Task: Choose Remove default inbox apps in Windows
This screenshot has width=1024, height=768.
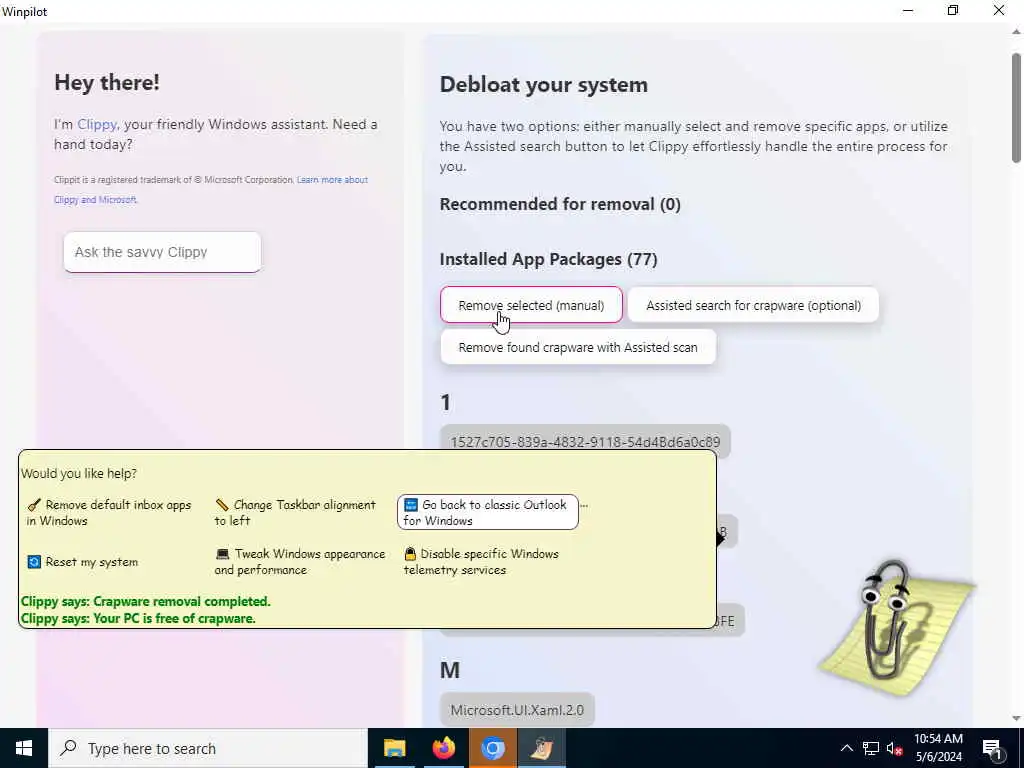Action: [109, 513]
